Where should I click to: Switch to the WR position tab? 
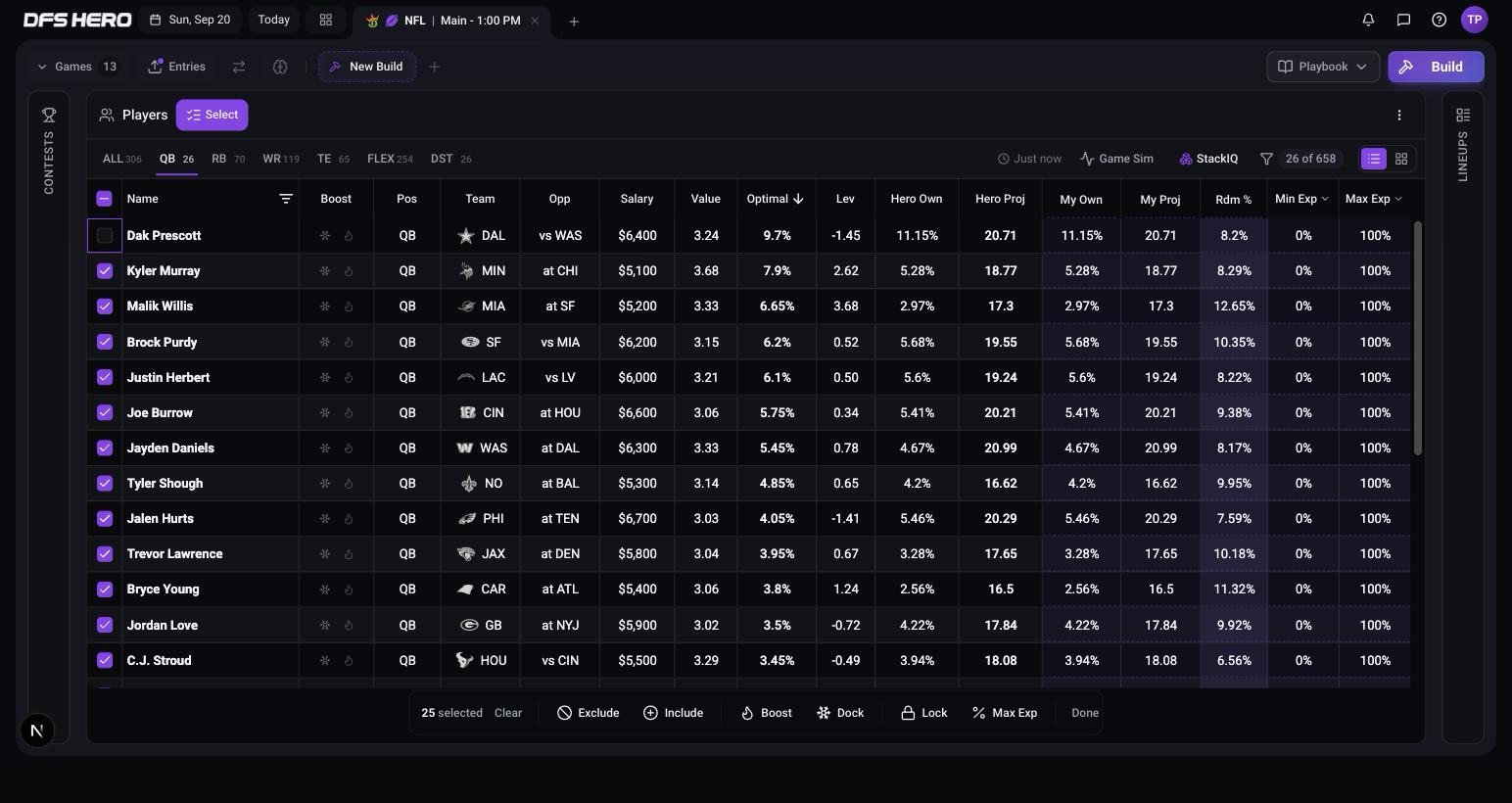tap(281, 159)
